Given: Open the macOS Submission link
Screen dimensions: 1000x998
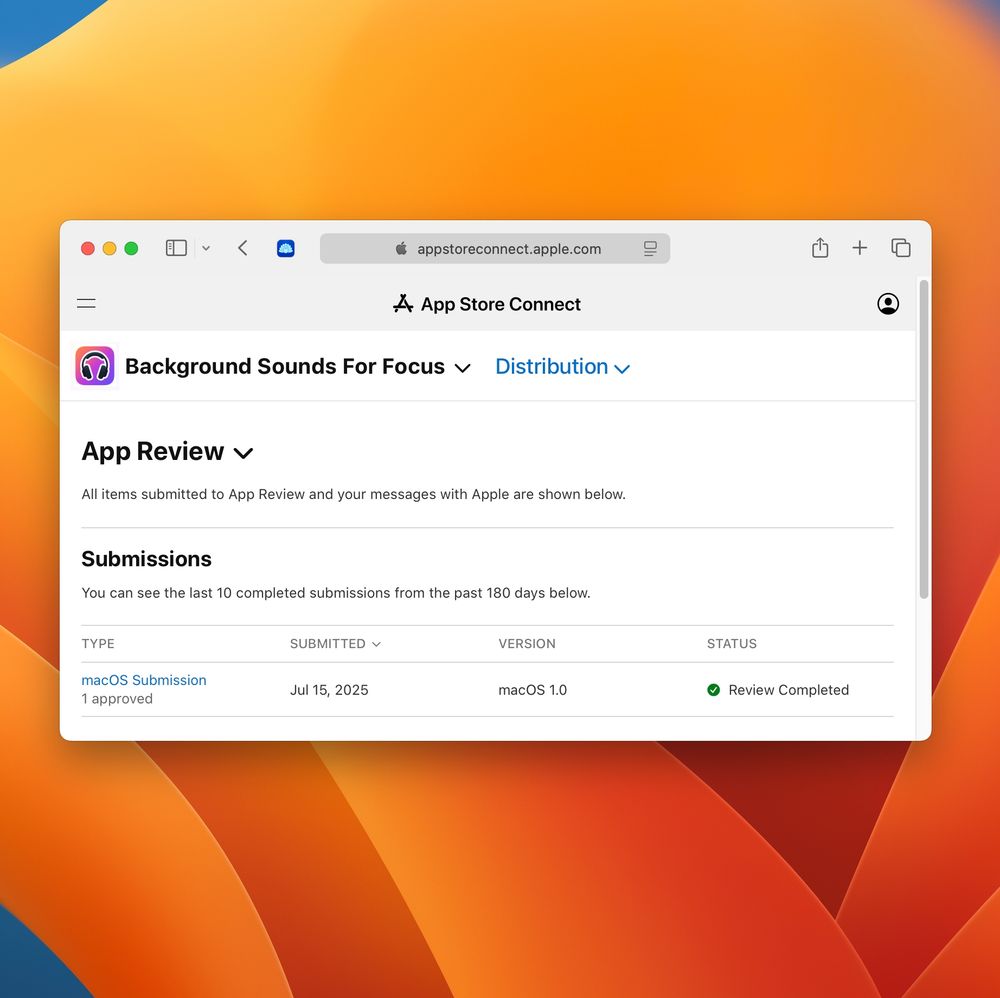Looking at the screenshot, I should [144, 680].
